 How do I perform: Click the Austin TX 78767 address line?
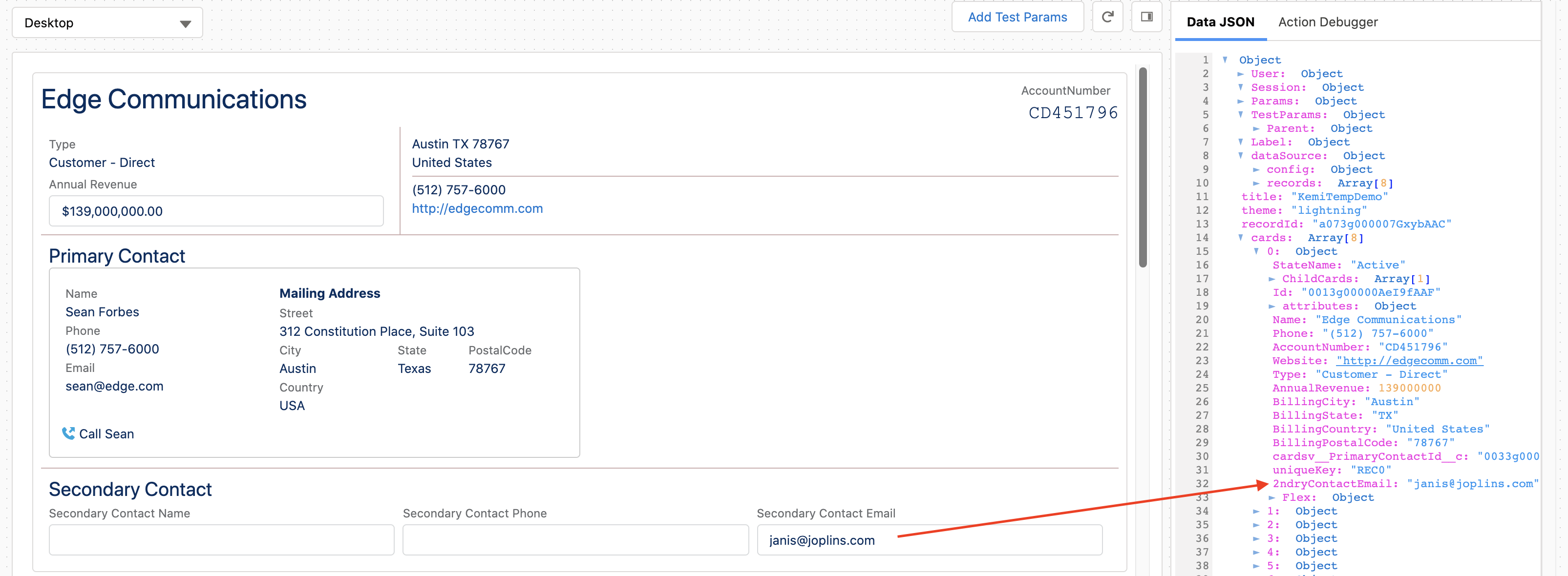pyautogui.click(x=461, y=144)
